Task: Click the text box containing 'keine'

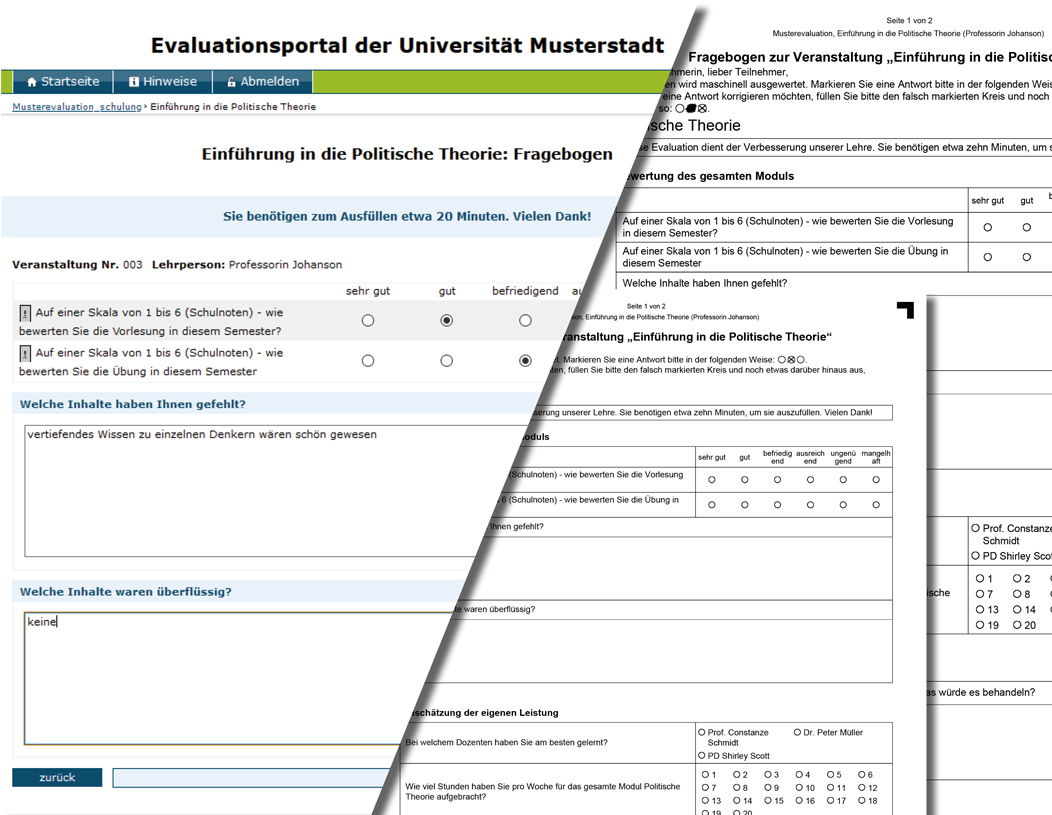Action: [228, 678]
